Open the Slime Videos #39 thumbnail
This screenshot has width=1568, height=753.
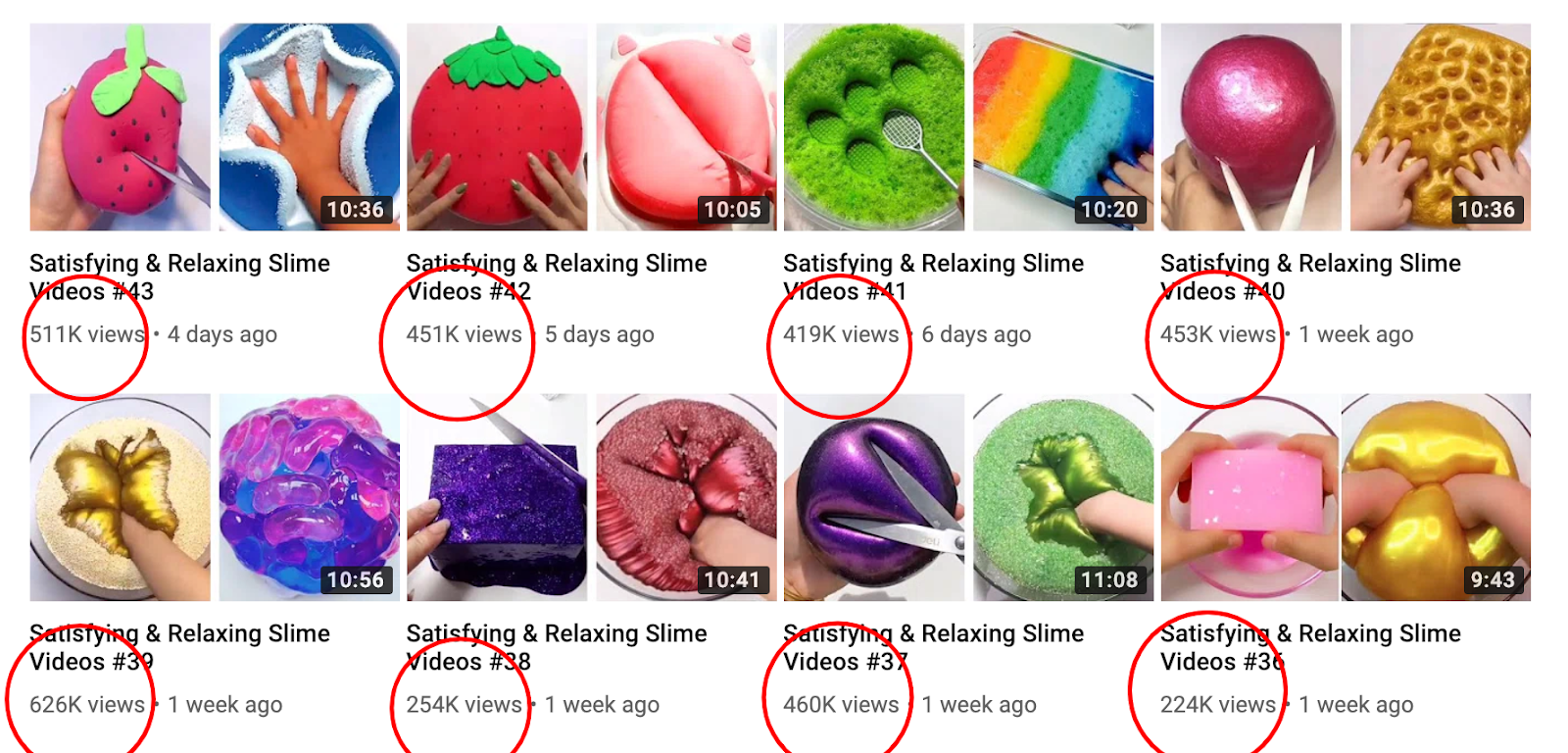coord(215,498)
